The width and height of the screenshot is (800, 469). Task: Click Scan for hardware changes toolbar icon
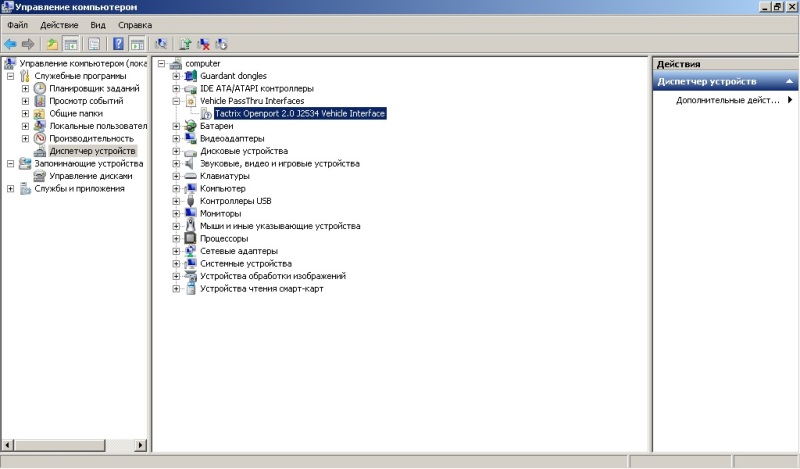[x=161, y=44]
